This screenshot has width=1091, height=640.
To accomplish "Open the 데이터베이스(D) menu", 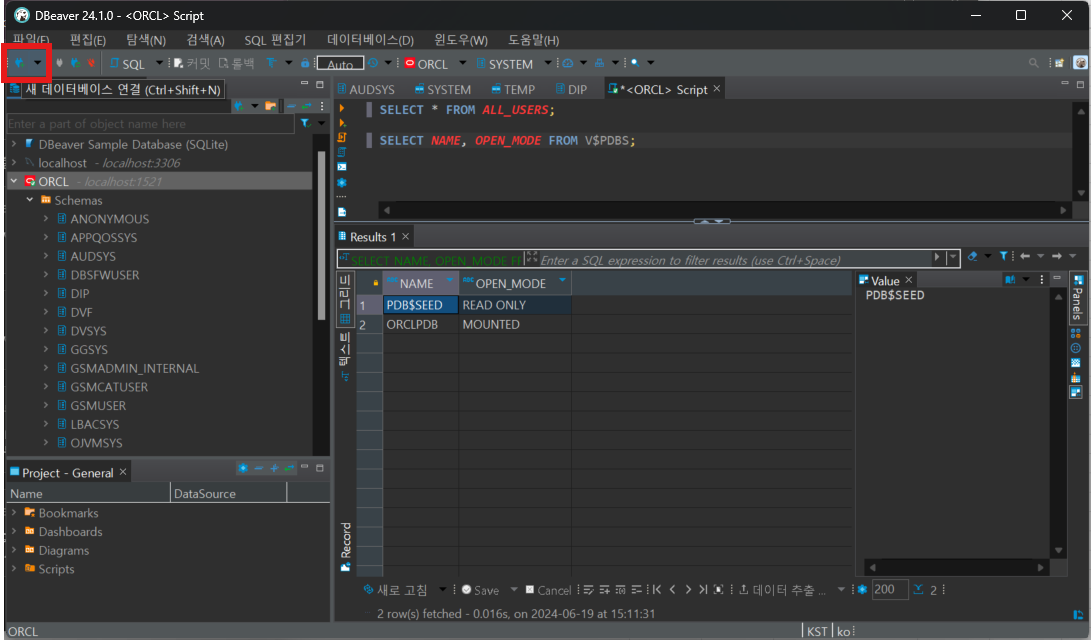I will [370, 40].
